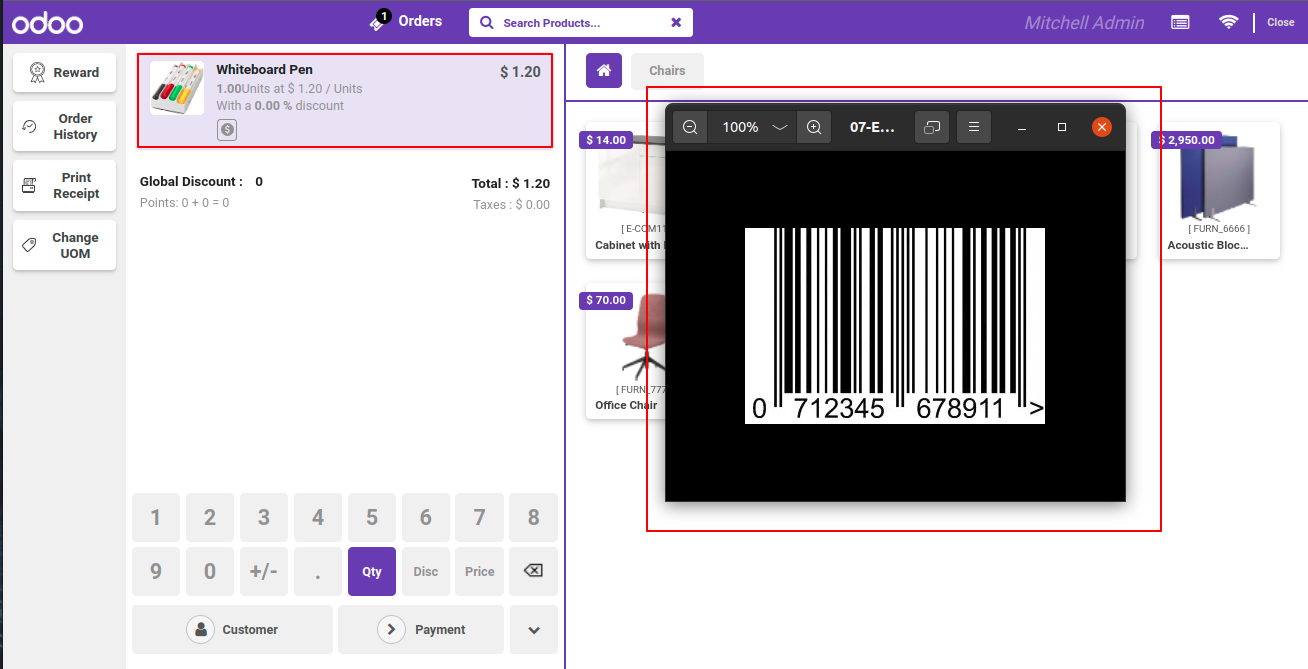
Task: Click the Total : $ 1.20 text
Action: pyautogui.click(x=511, y=184)
